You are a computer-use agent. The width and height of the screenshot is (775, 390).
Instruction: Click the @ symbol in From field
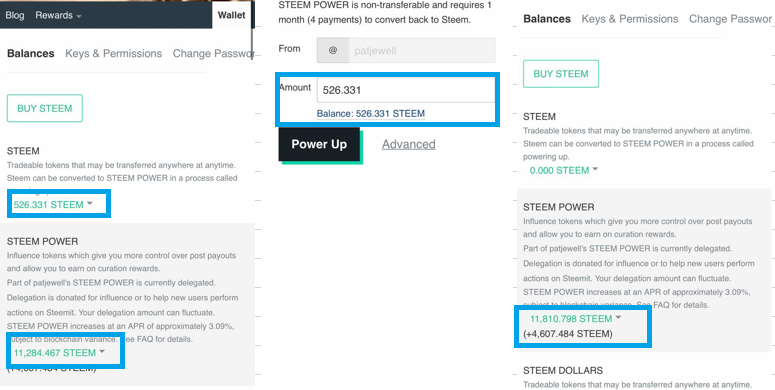point(333,50)
